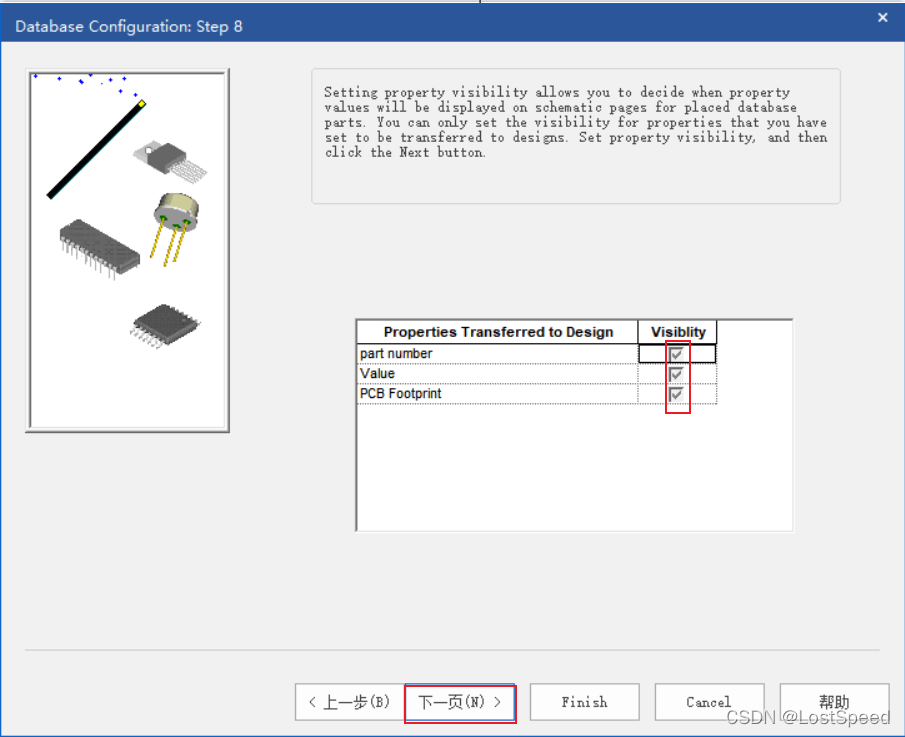The height and width of the screenshot is (737, 905).
Task: Click the small SOIC chip image
Action: [x=165, y=324]
